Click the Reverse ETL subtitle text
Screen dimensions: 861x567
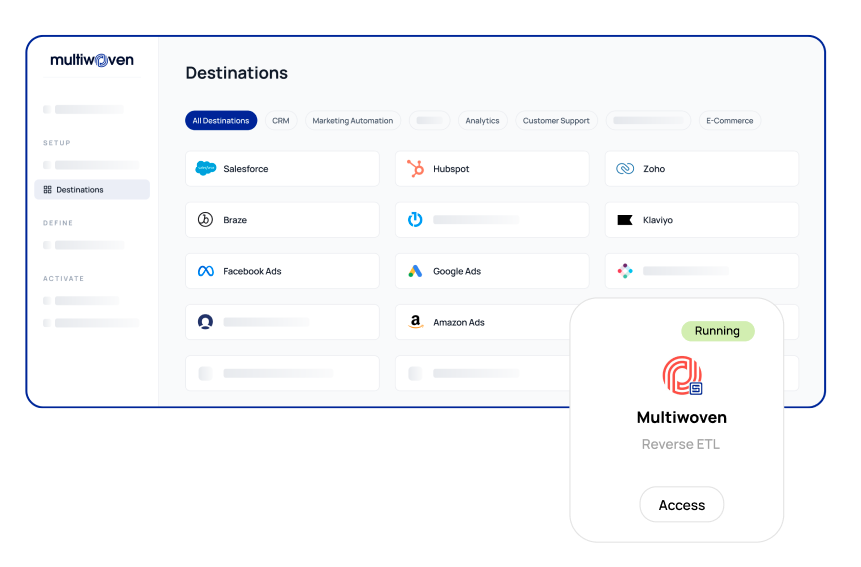point(680,444)
